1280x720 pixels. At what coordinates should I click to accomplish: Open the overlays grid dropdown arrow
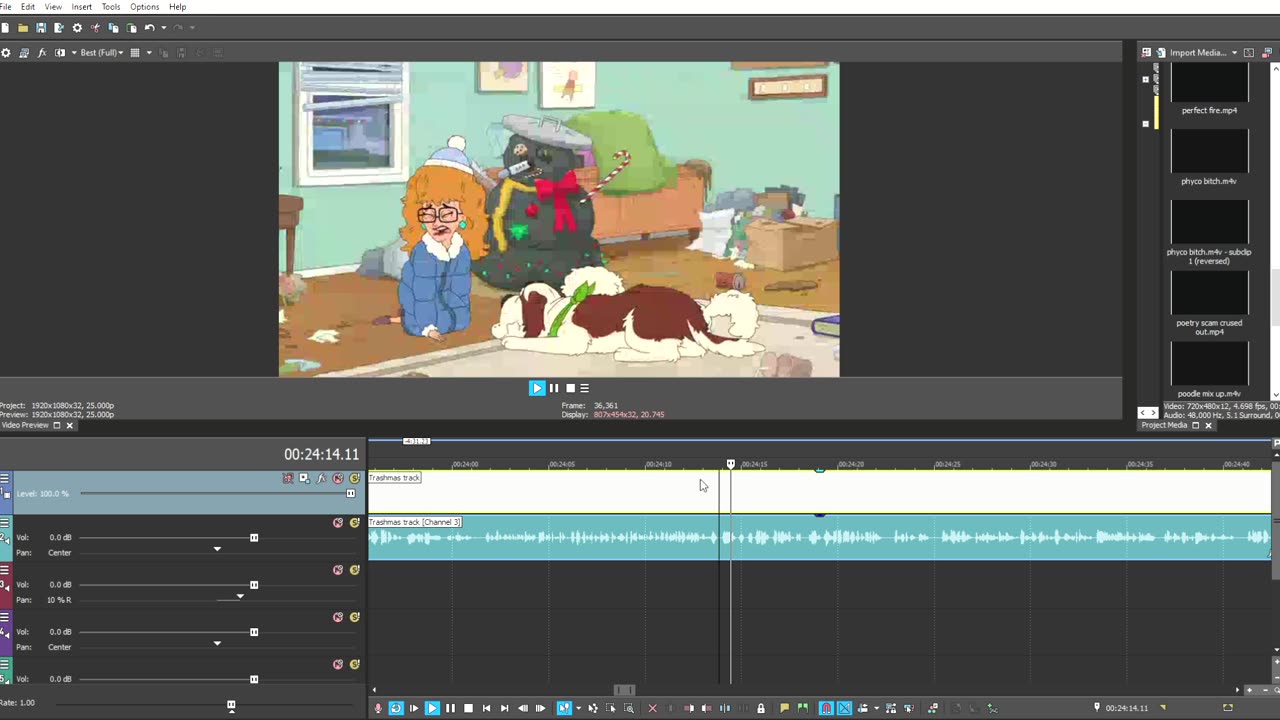tap(149, 53)
